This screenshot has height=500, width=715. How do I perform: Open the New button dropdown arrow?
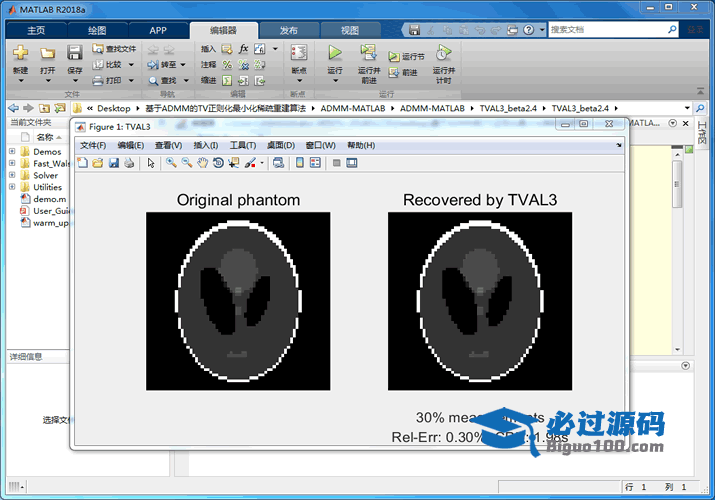click(21, 81)
